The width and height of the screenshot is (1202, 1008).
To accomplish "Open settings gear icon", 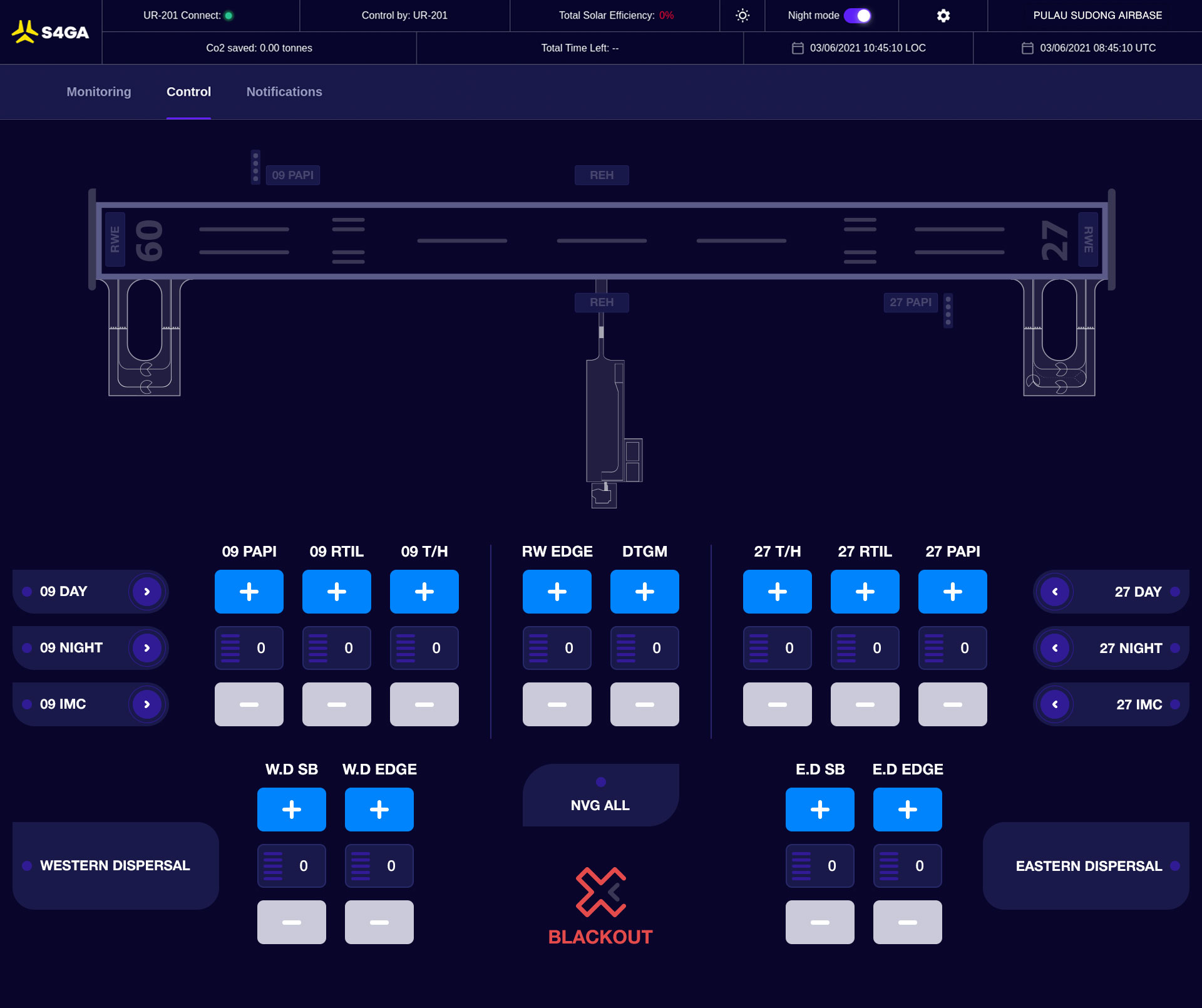I will pos(943,16).
